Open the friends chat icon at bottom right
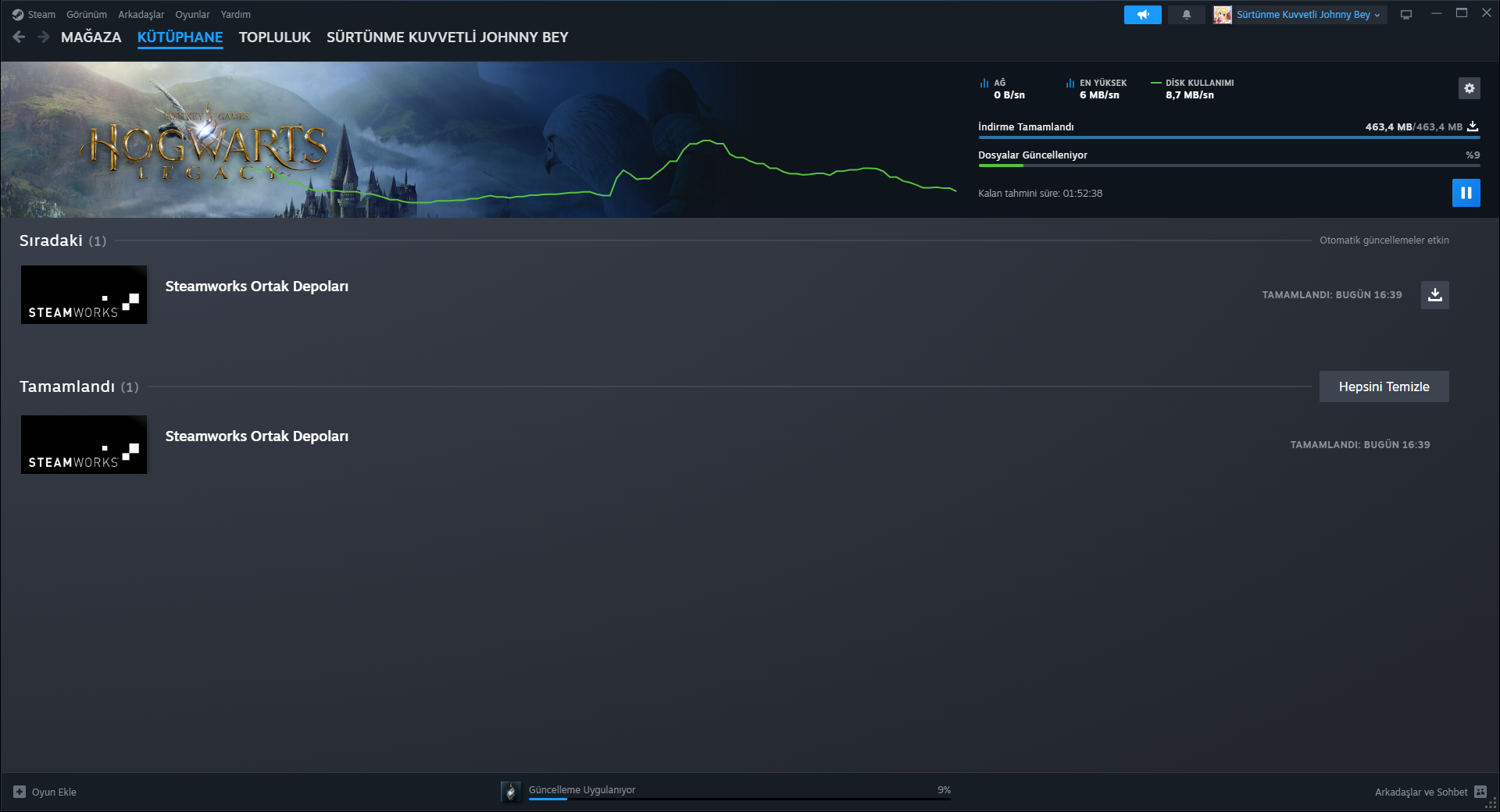Screen dimensions: 1500x812 click(1480, 792)
